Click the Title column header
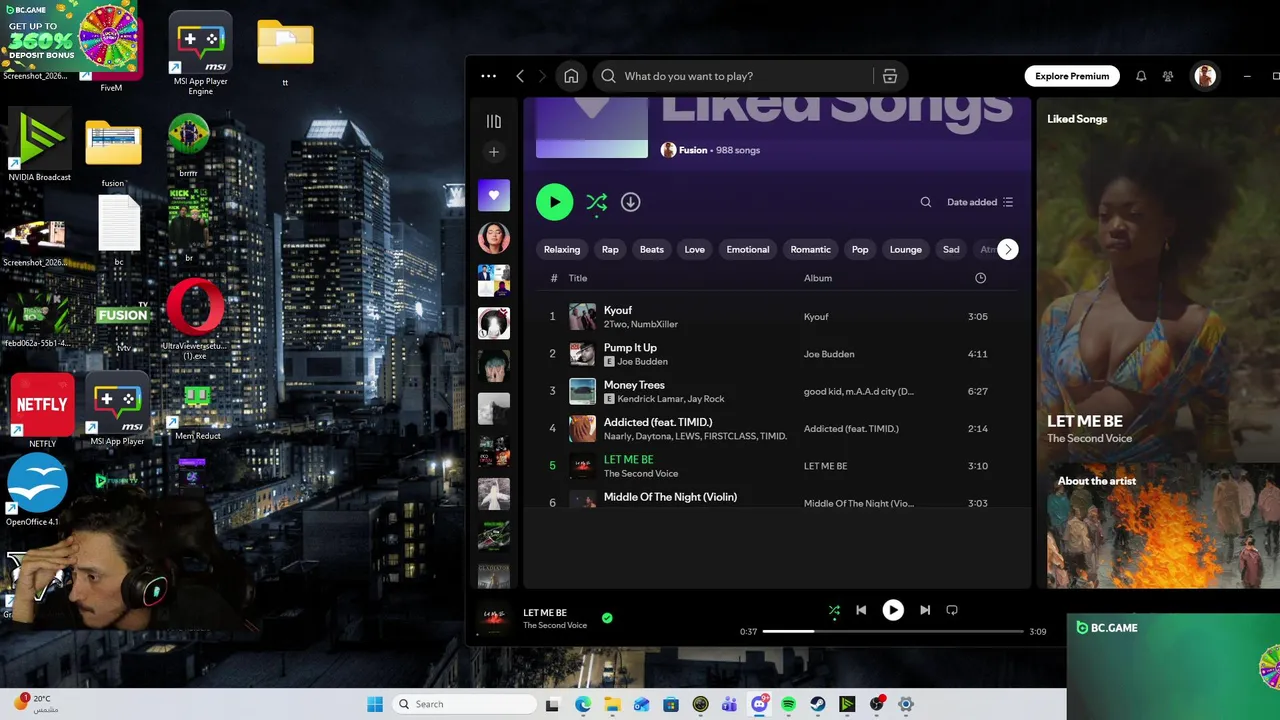The height and width of the screenshot is (720, 1280). [x=578, y=278]
